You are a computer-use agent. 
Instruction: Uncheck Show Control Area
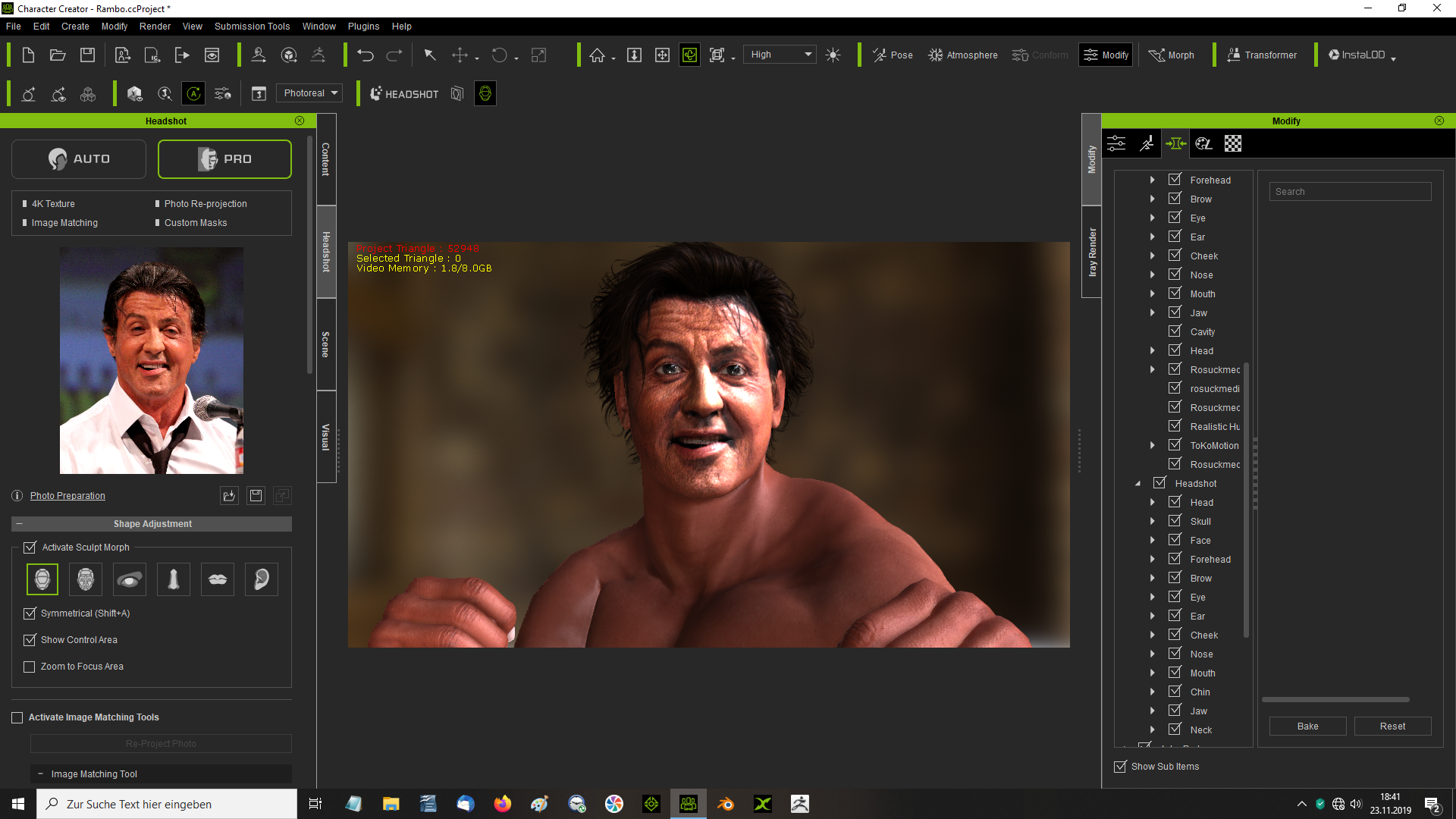[x=30, y=639]
